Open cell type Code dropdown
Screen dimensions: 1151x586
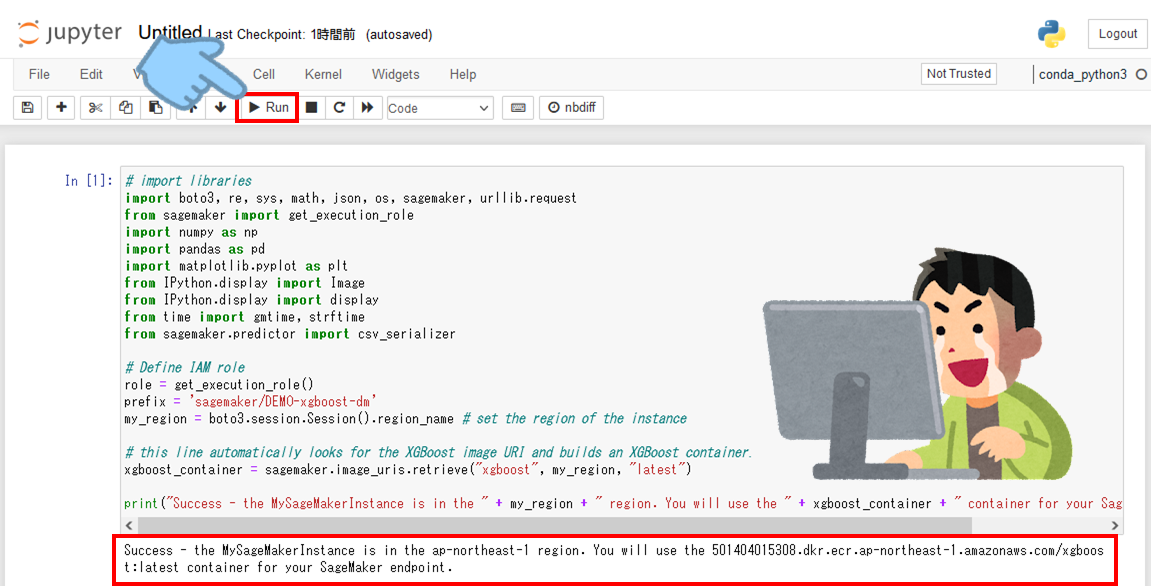click(440, 108)
